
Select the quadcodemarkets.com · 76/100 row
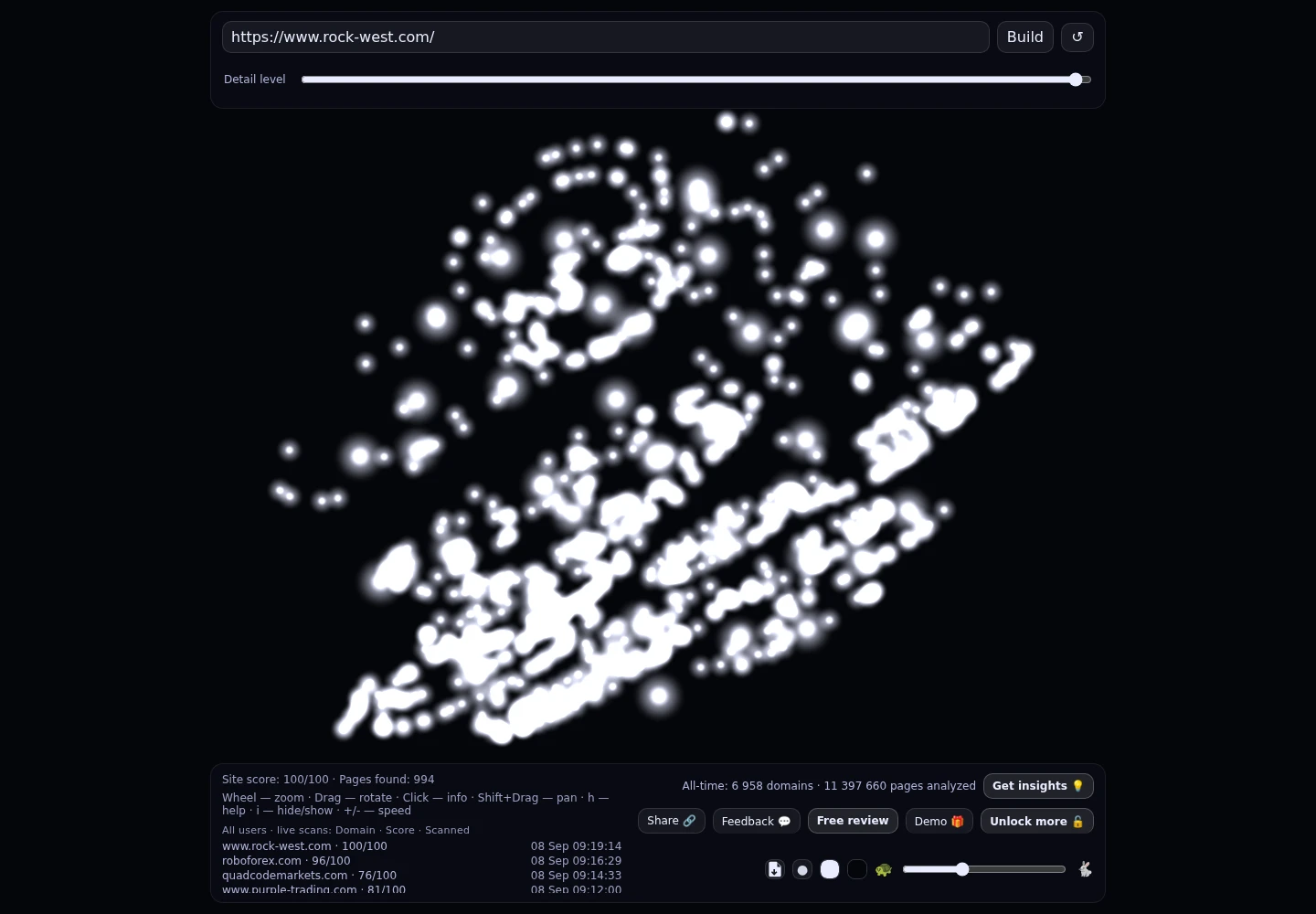click(x=421, y=876)
